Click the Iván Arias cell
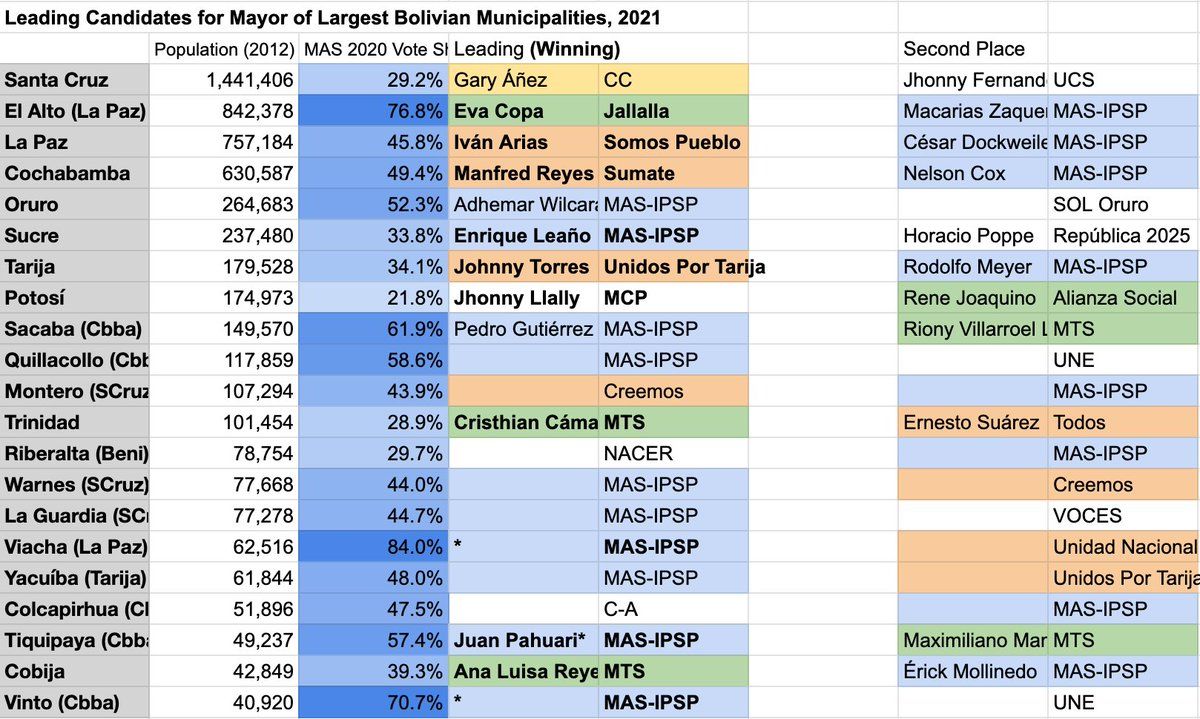Viewport: 1200px width, 719px height. click(523, 142)
